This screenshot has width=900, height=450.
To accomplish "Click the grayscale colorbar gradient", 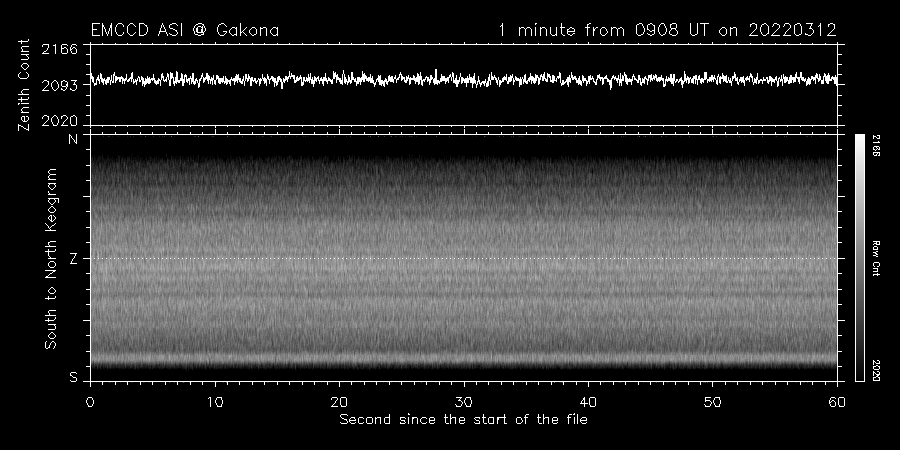I will point(860,258).
